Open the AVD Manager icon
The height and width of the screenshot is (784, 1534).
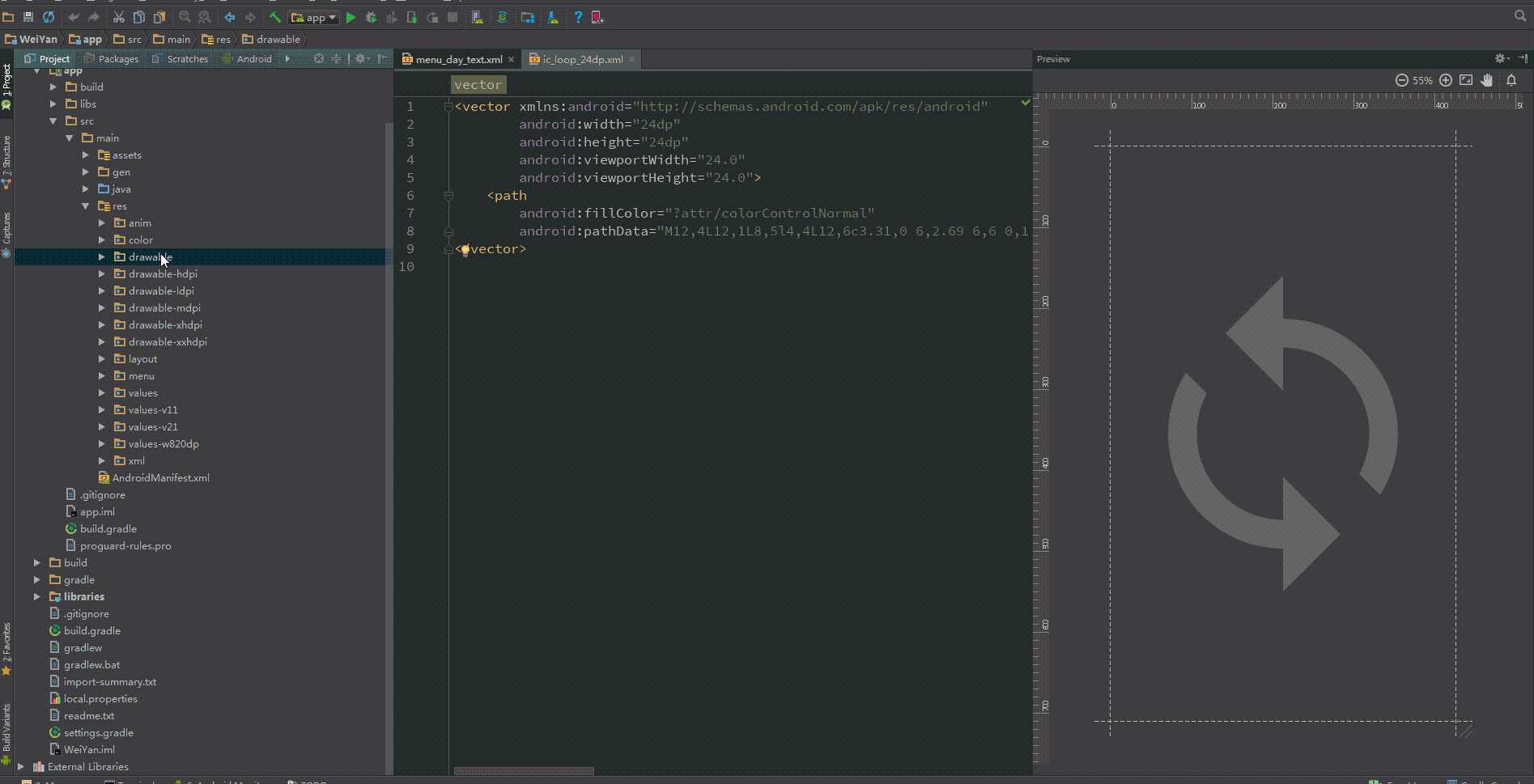(478, 17)
